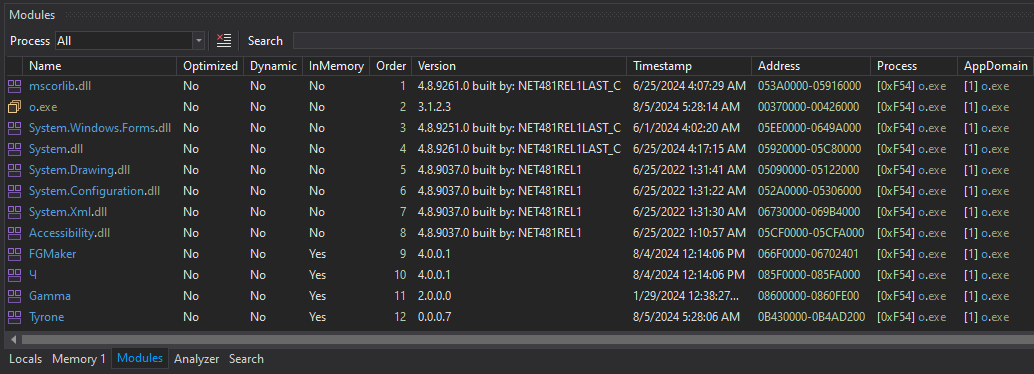Viewport: 1034px width, 374px height.
Task: Click the InMemory Yes cell for FGMaker
Action: pos(317,254)
